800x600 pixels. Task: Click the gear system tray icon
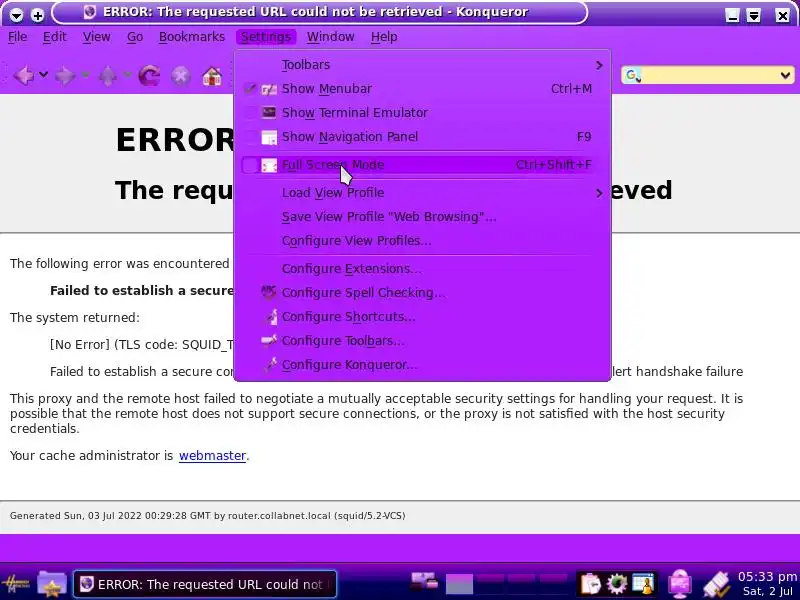[617, 584]
